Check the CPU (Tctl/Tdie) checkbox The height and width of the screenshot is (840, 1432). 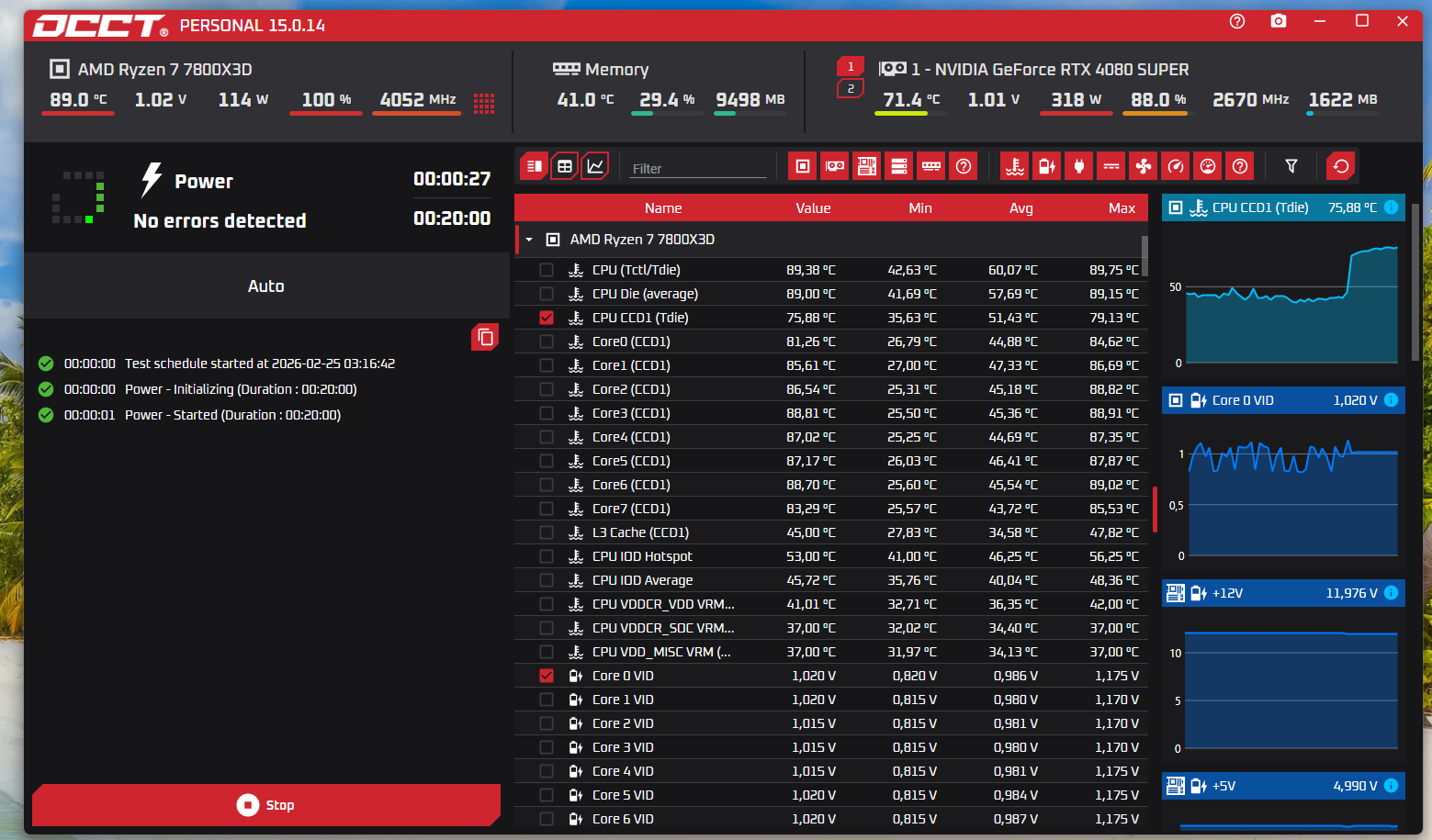point(547,270)
